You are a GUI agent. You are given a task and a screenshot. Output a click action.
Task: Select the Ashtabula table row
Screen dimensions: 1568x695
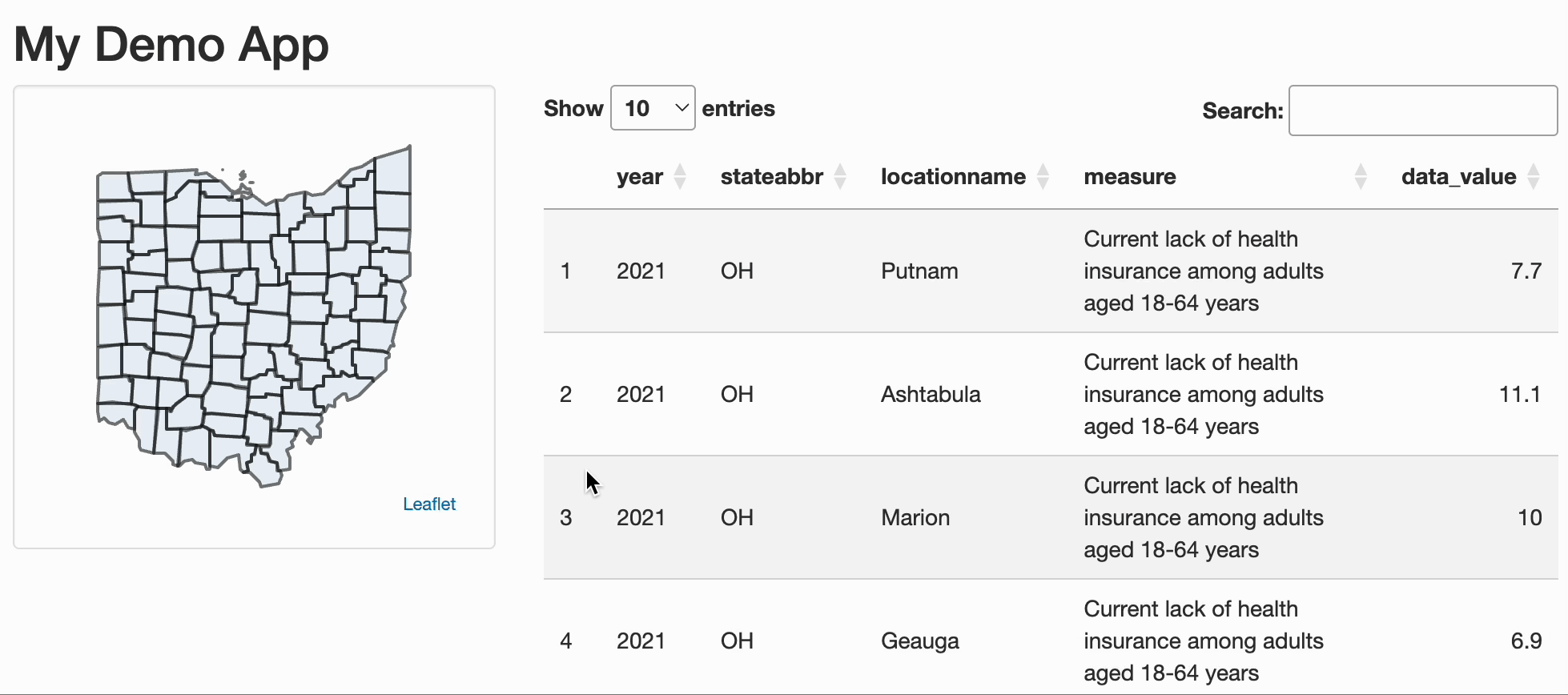coord(931,395)
